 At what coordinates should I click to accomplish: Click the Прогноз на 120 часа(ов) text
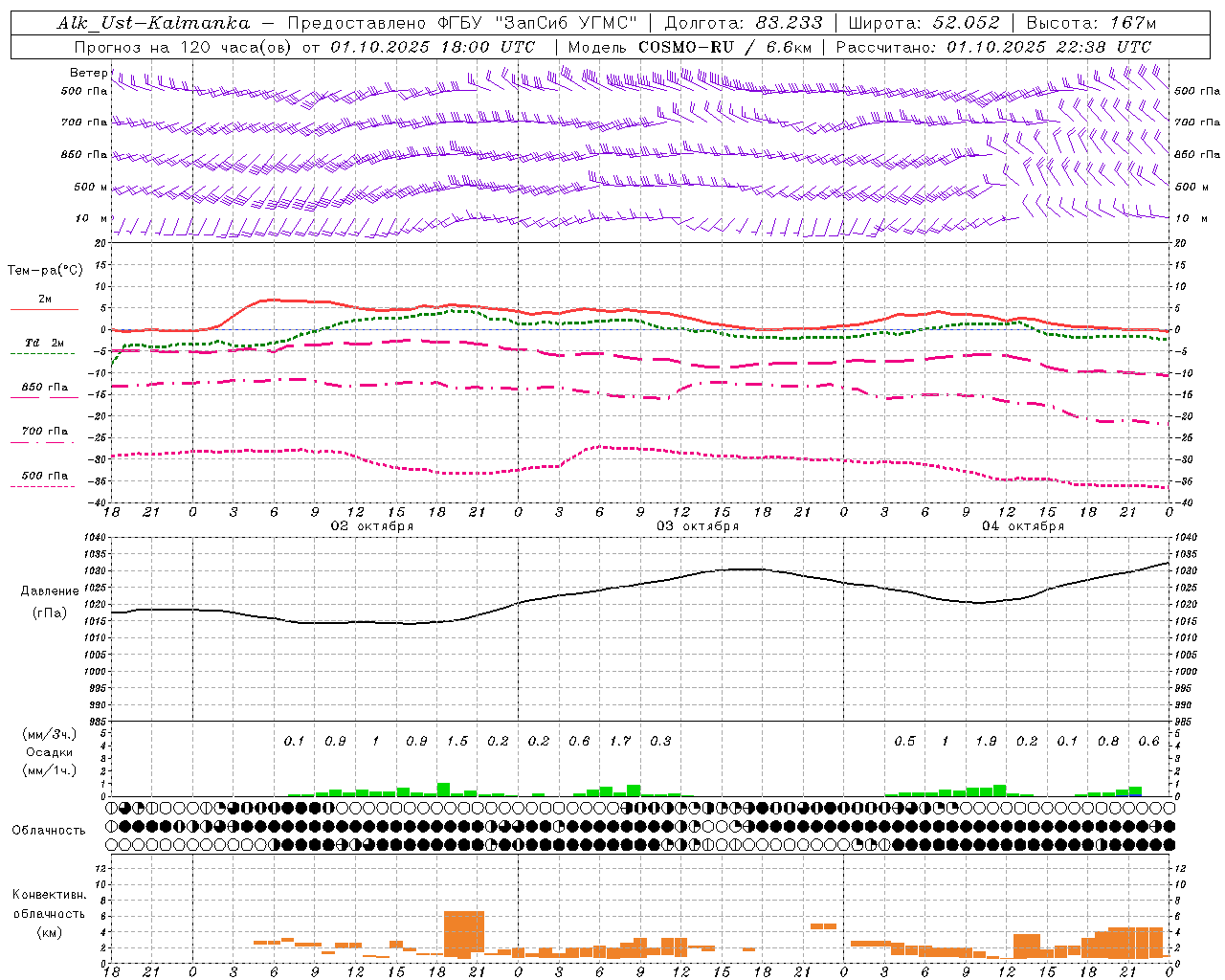click(184, 47)
